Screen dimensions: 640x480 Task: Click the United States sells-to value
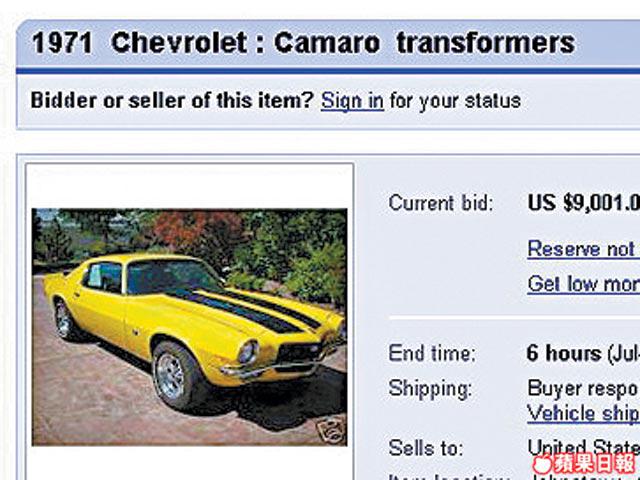[584, 447]
